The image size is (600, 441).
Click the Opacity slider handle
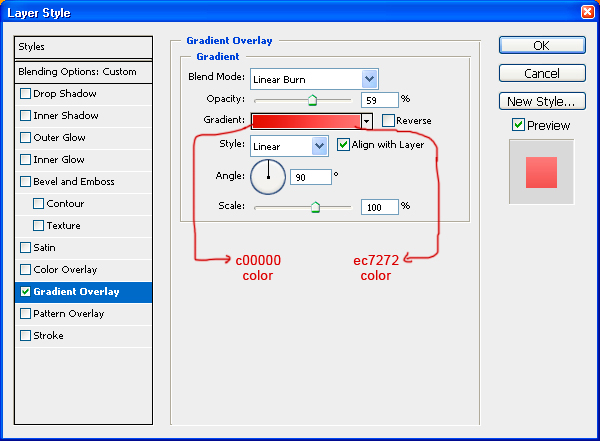tap(313, 100)
